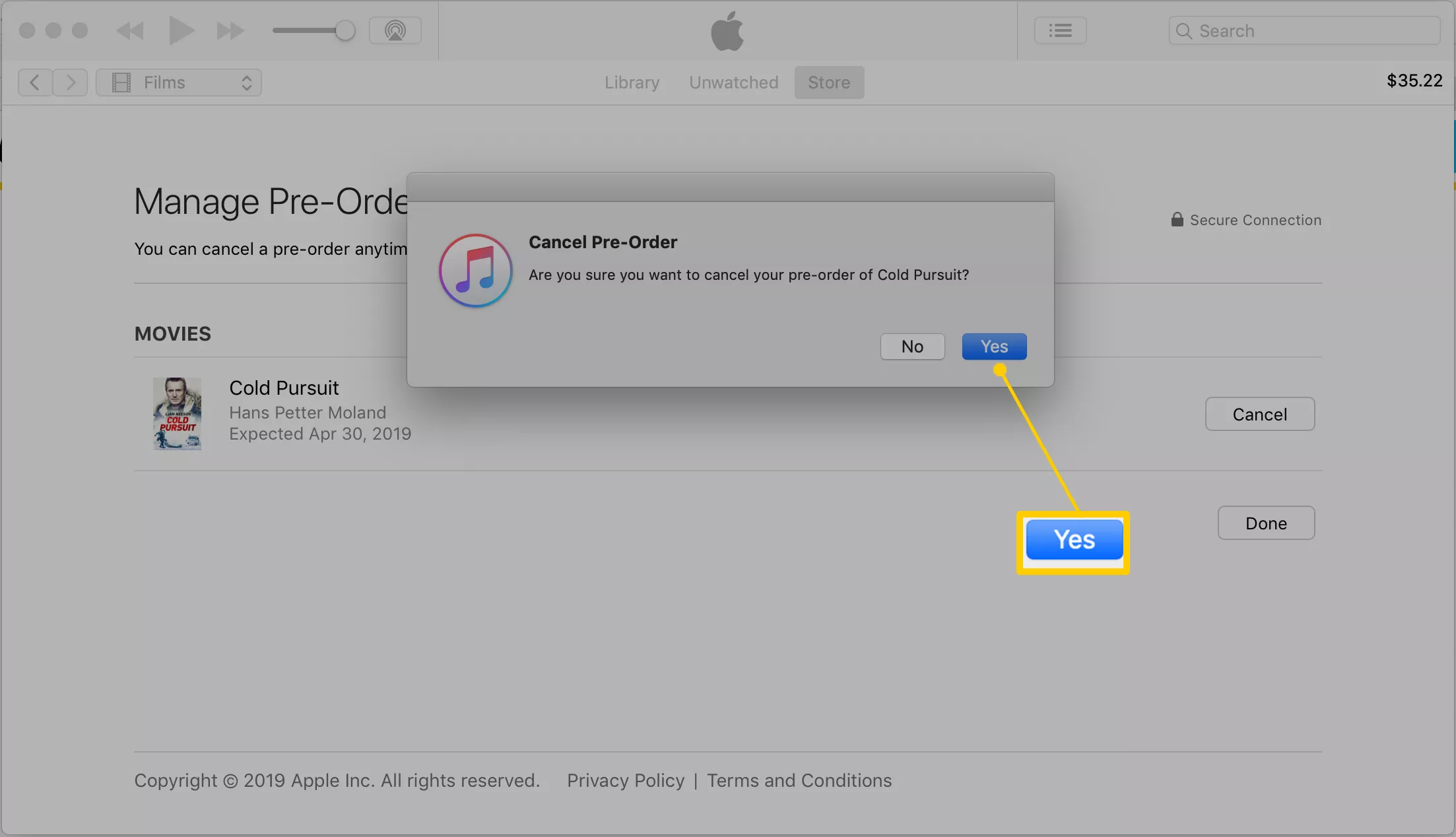This screenshot has height=837, width=1456.
Task: Click Yes to confirm pre-order cancellation
Action: [994, 346]
